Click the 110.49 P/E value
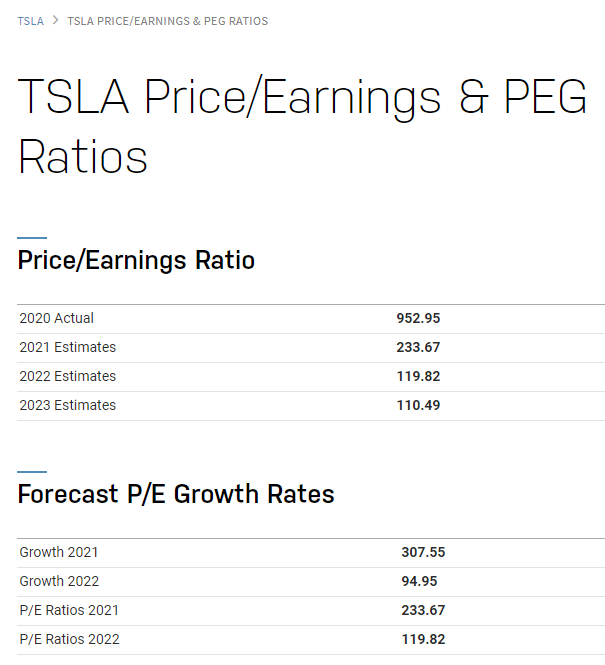This screenshot has width=605, height=665. (x=418, y=405)
